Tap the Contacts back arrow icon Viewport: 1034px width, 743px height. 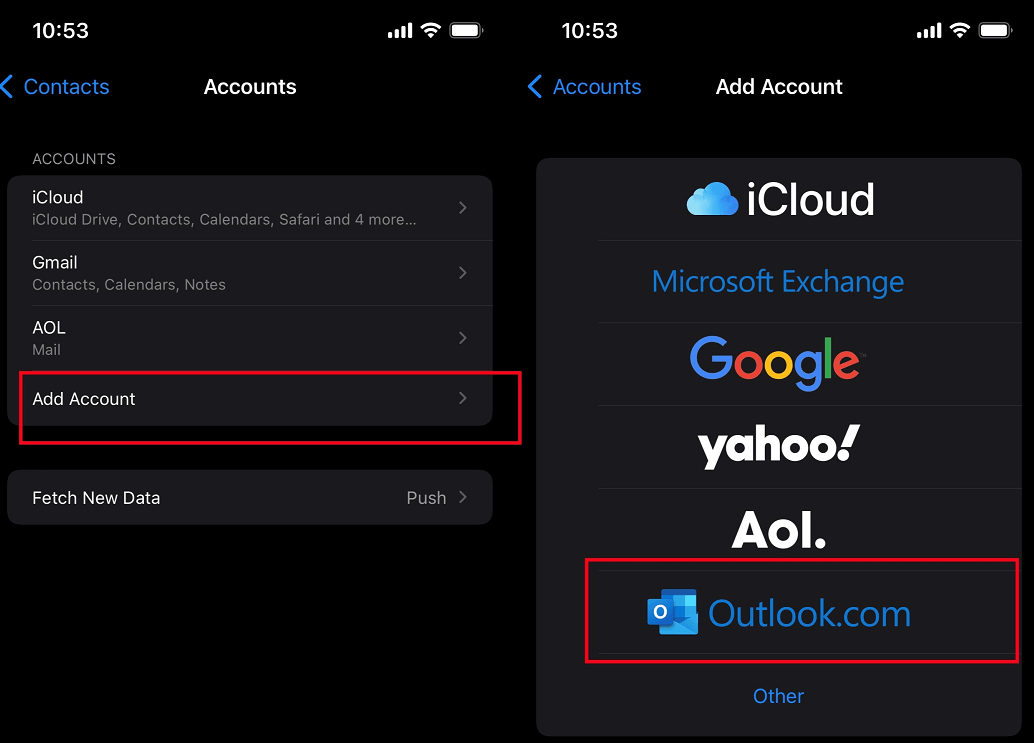click(x=8, y=87)
